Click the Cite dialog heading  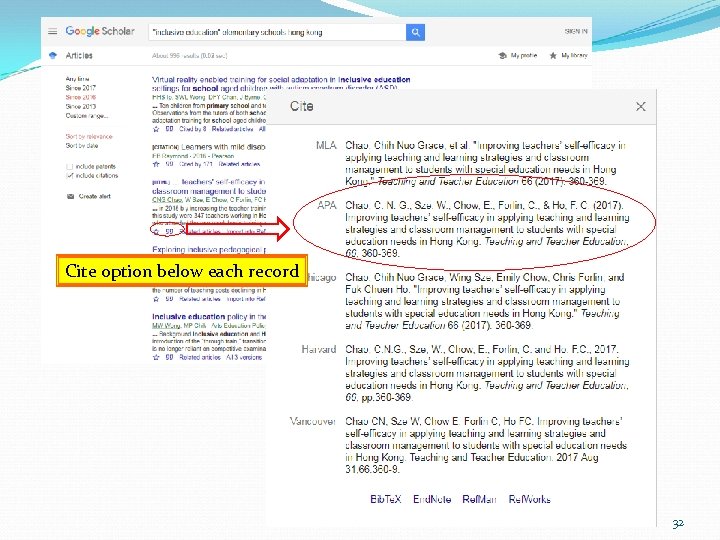tap(302, 106)
